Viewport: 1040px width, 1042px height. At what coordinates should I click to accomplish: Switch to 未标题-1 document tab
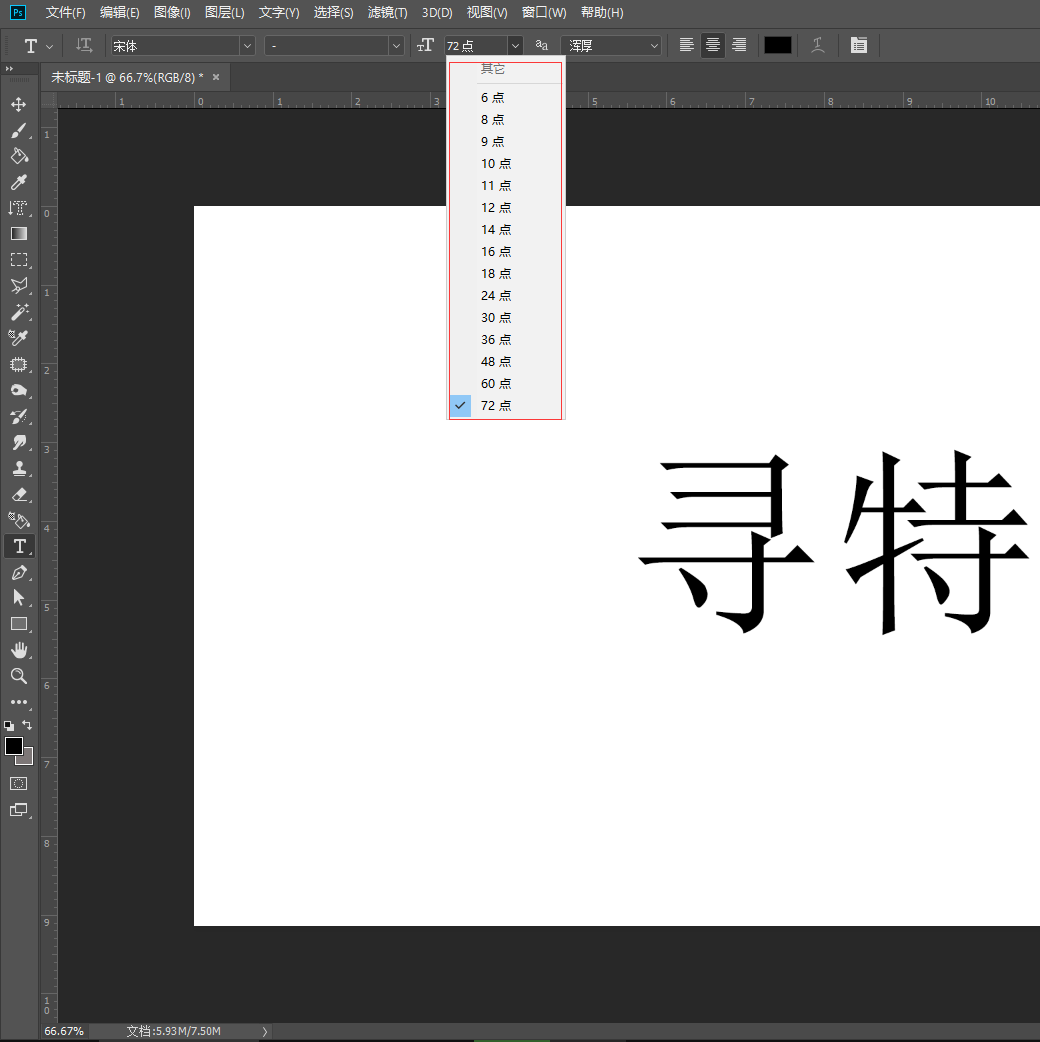128,78
